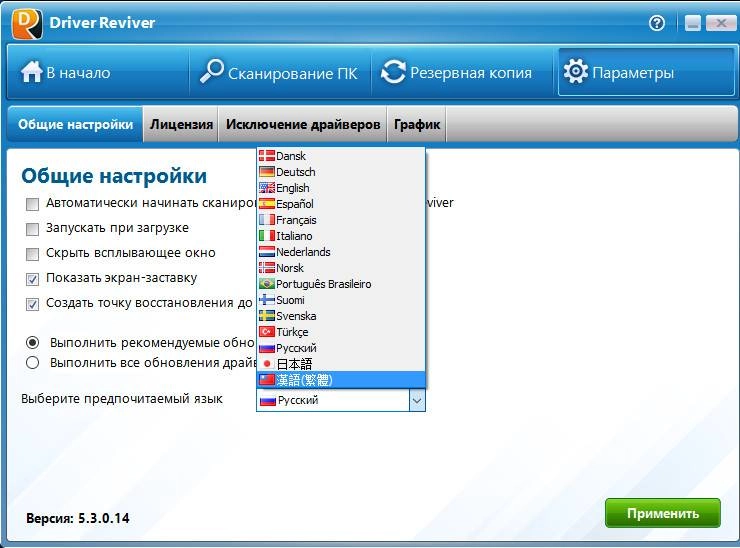Click the Russian flag in the combo box
740x548 pixels.
268,401
